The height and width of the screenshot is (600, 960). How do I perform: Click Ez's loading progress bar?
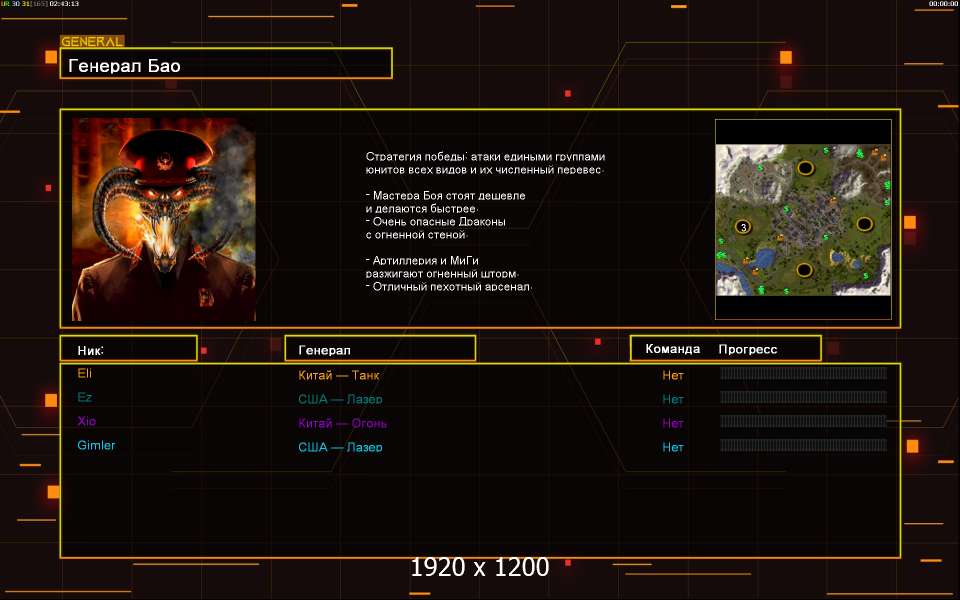[803, 397]
